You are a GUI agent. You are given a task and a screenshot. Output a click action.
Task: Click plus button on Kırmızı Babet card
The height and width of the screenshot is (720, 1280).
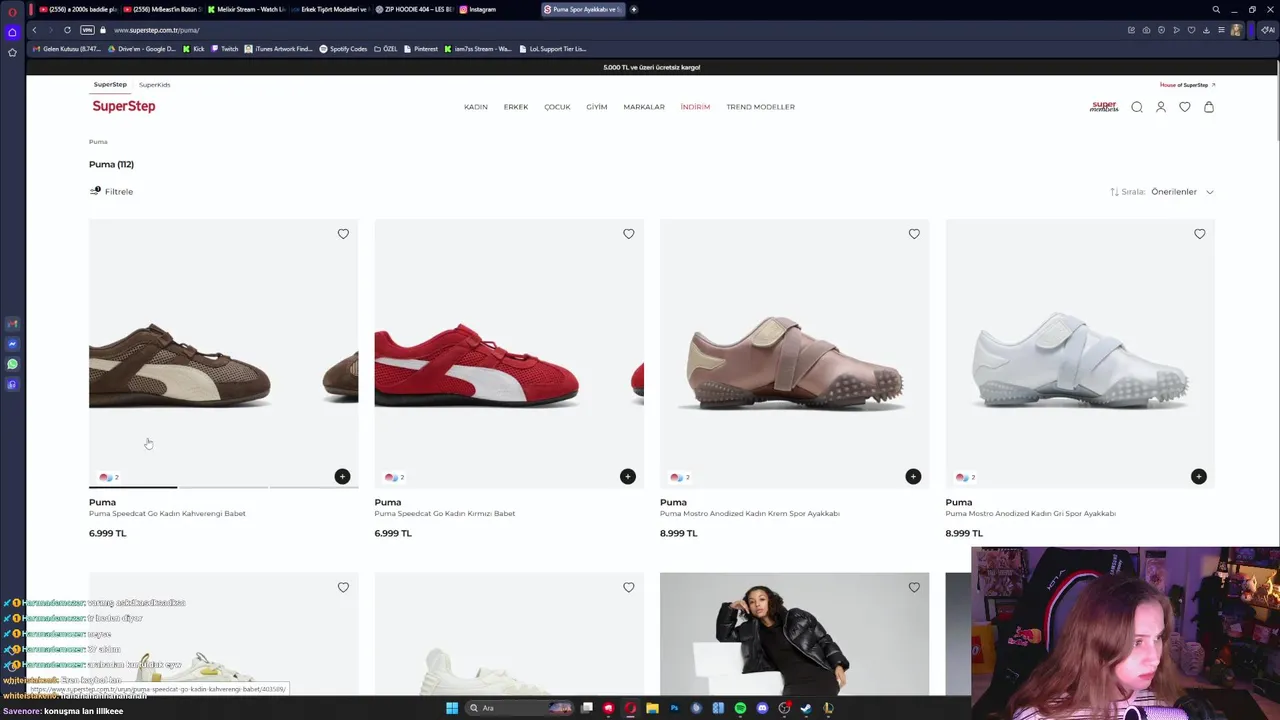click(x=628, y=477)
